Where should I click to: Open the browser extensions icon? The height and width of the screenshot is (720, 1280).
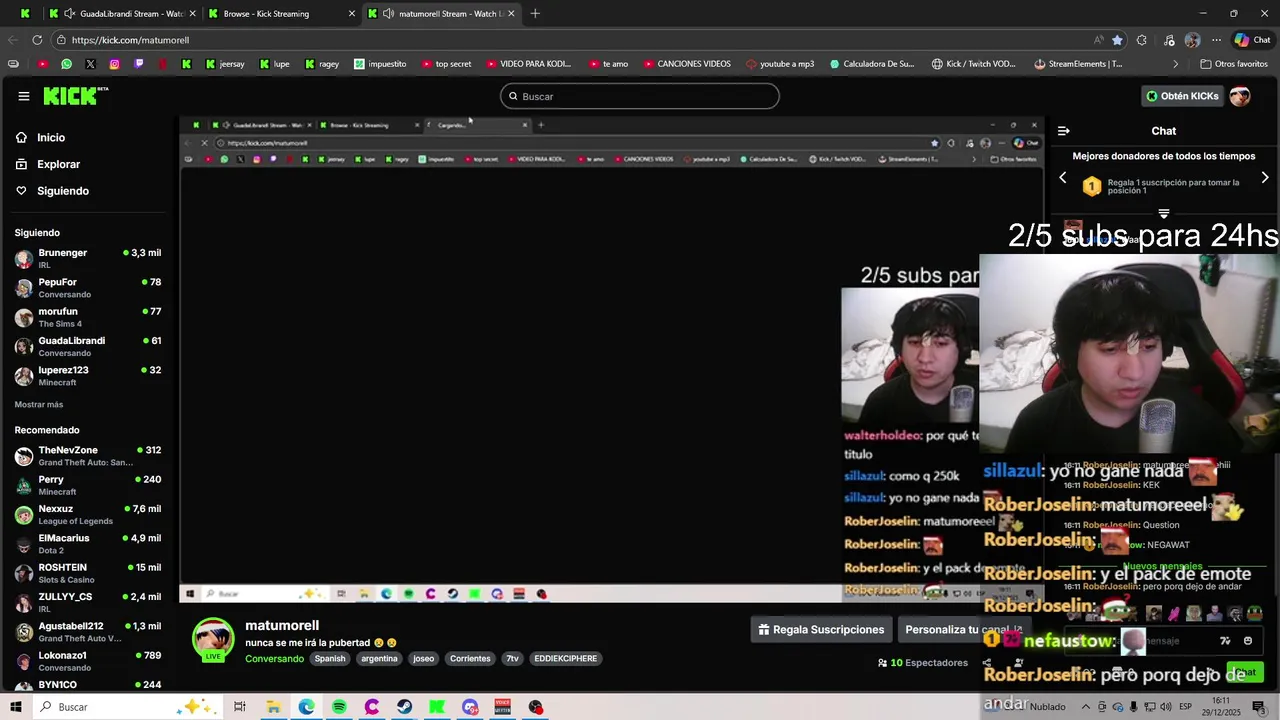1142,40
